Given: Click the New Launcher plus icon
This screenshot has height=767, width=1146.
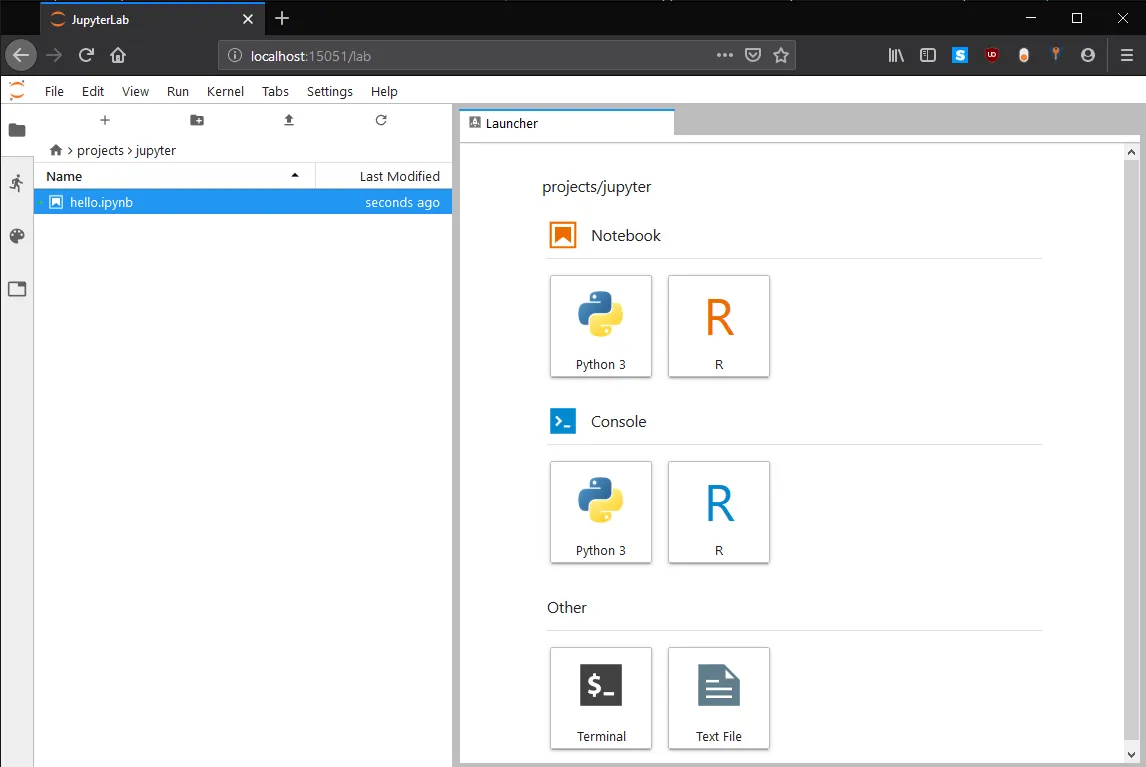Looking at the screenshot, I should (105, 120).
